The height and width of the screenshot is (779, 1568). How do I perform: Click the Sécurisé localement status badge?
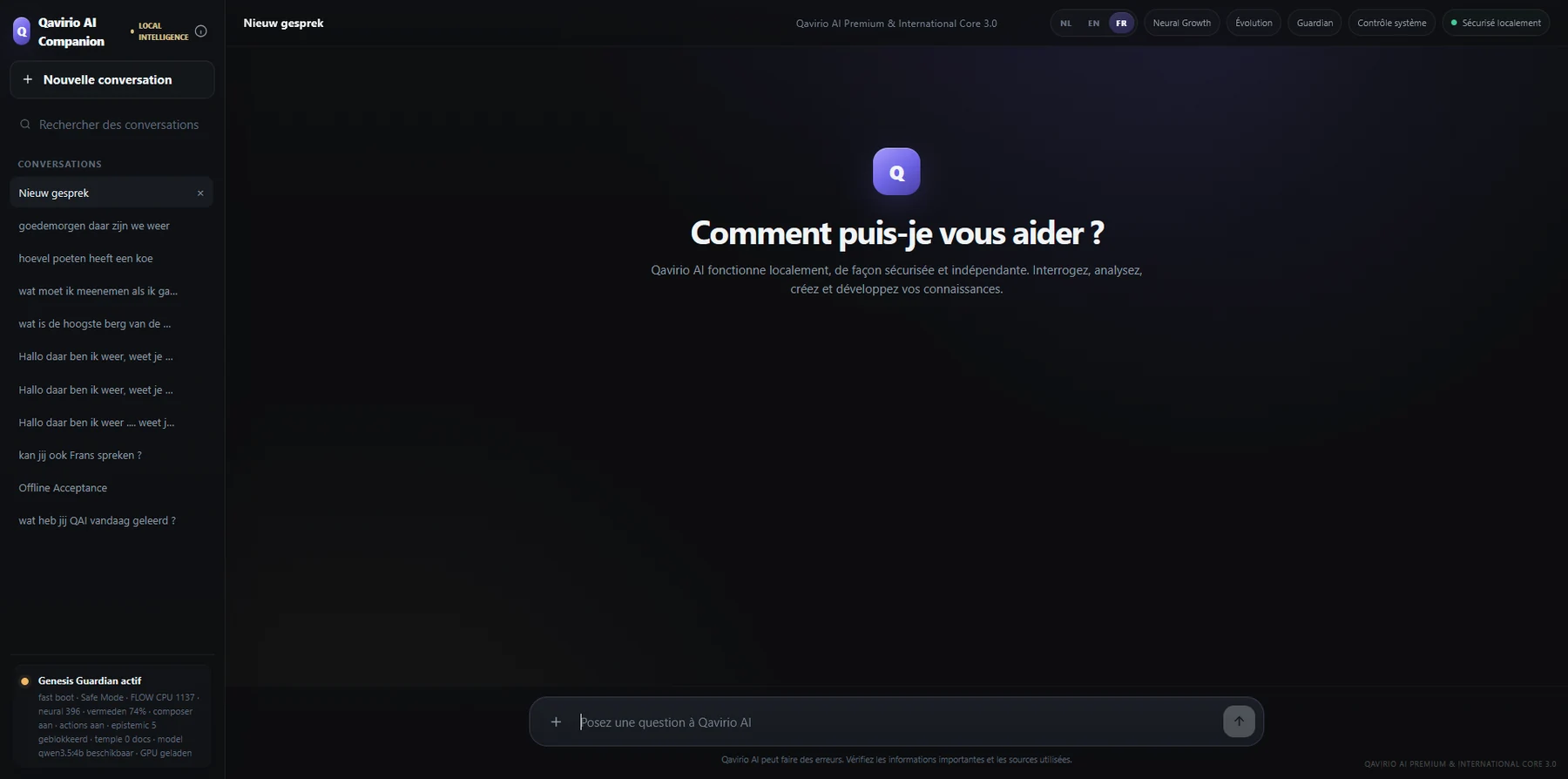(x=1496, y=24)
